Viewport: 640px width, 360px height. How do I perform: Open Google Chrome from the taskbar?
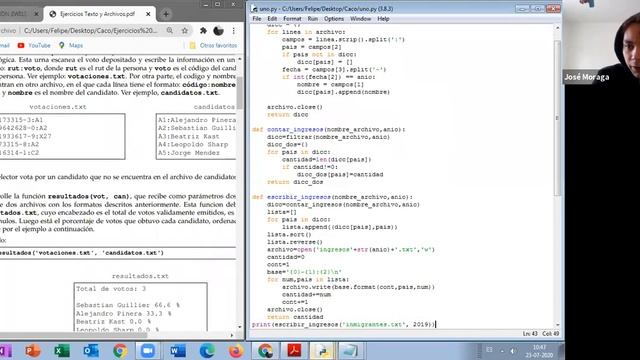pyautogui.click(x=120, y=351)
